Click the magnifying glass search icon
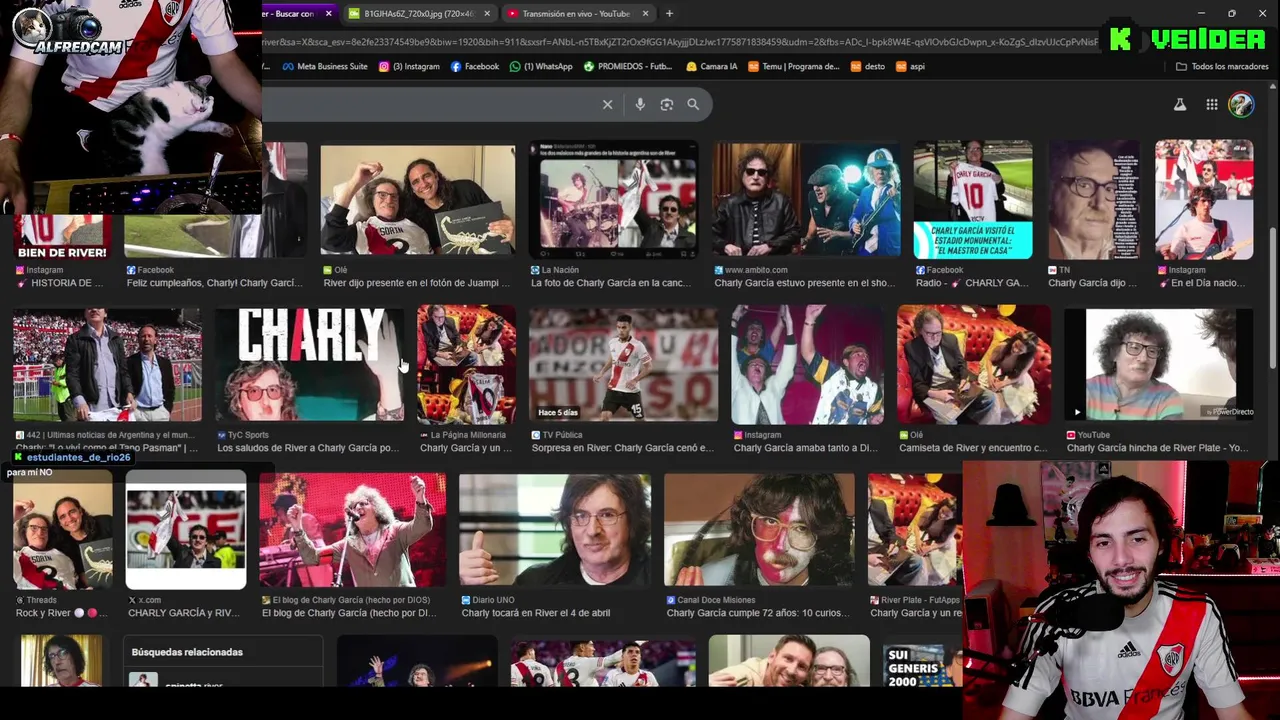The width and height of the screenshot is (1280, 720). 693,104
